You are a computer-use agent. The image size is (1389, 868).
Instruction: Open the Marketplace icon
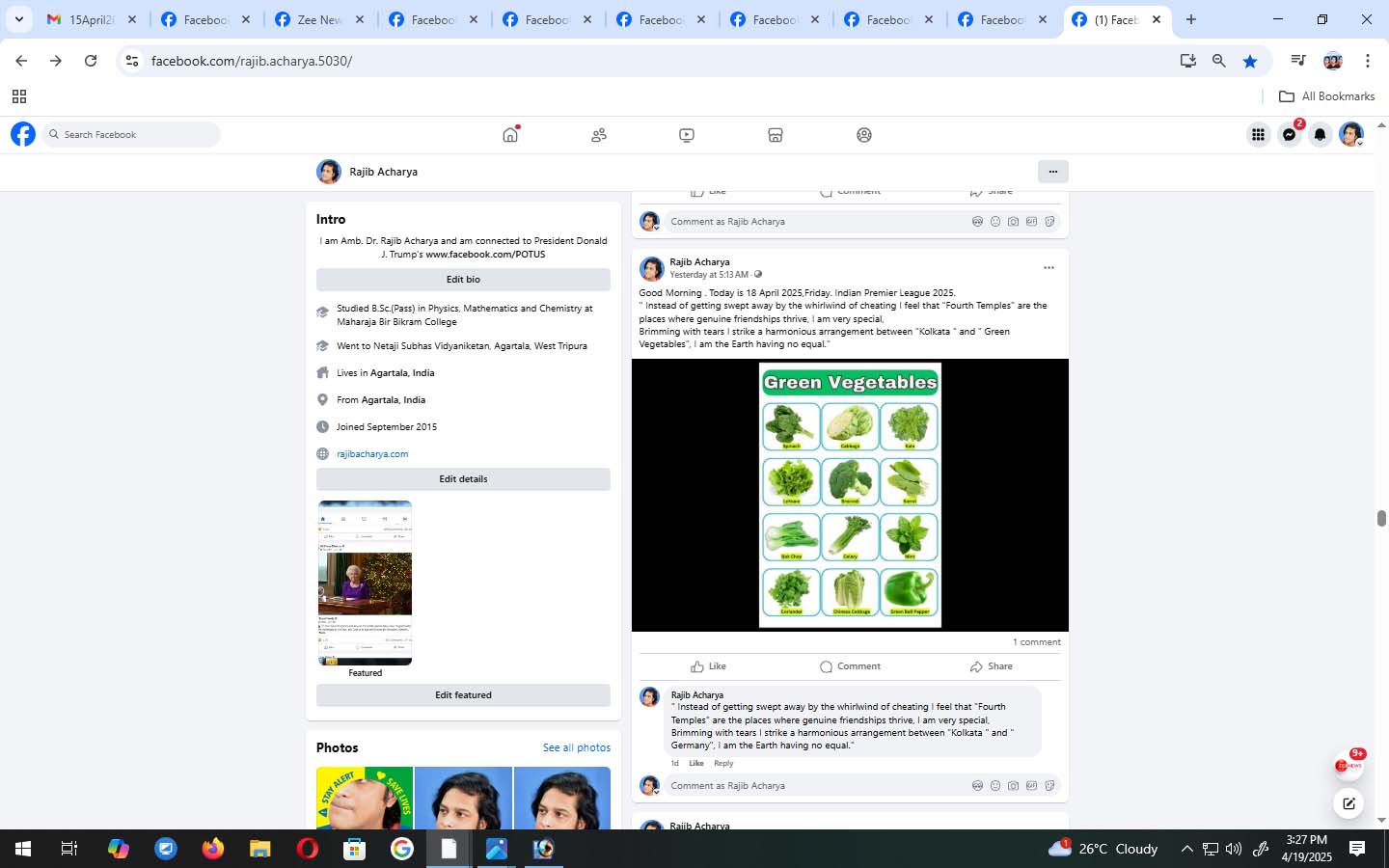click(776, 135)
